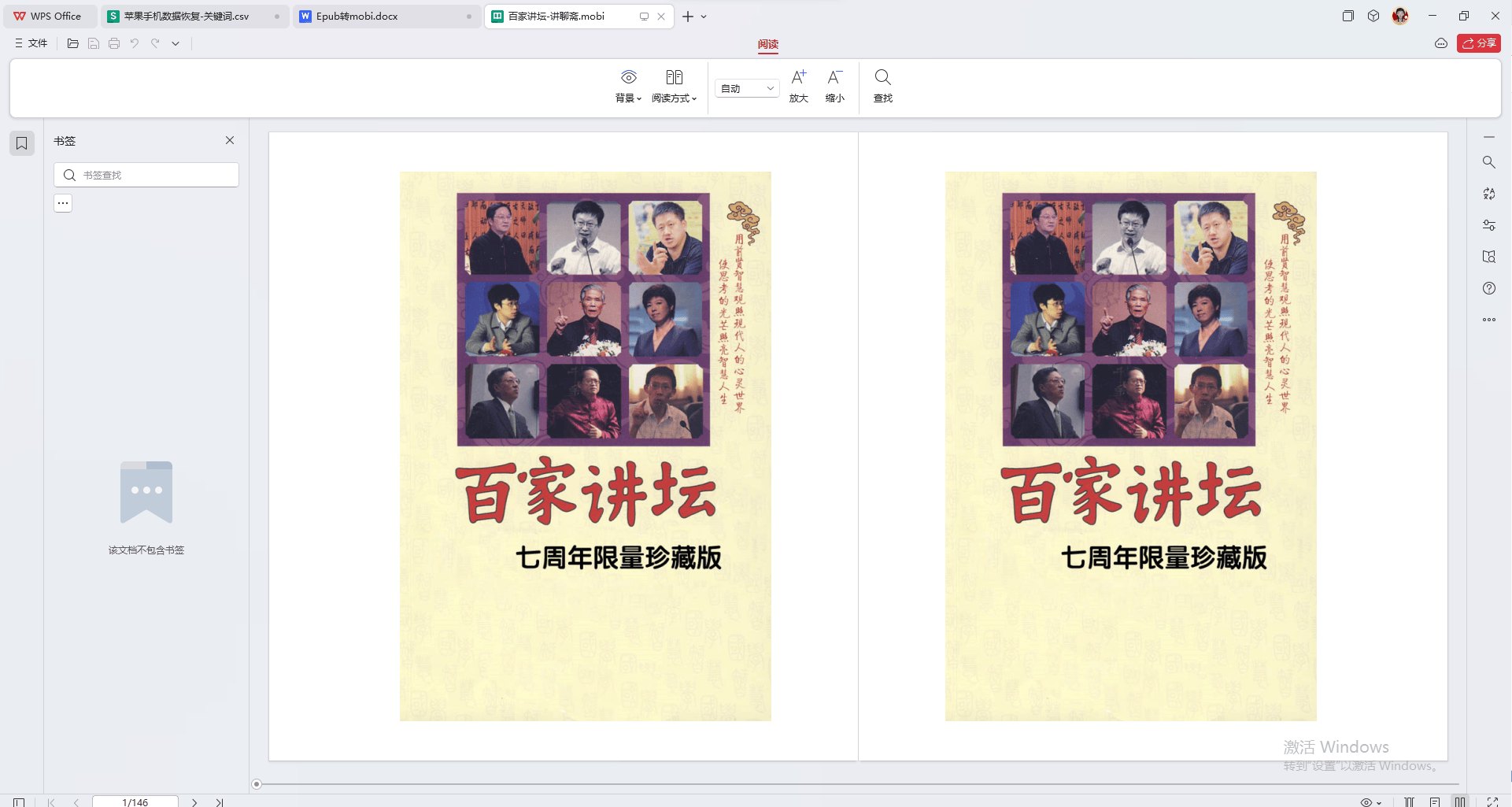The height and width of the screenshot is (807, 1512).
Task: Jump to last page arrow
Action: pos(220,802)
